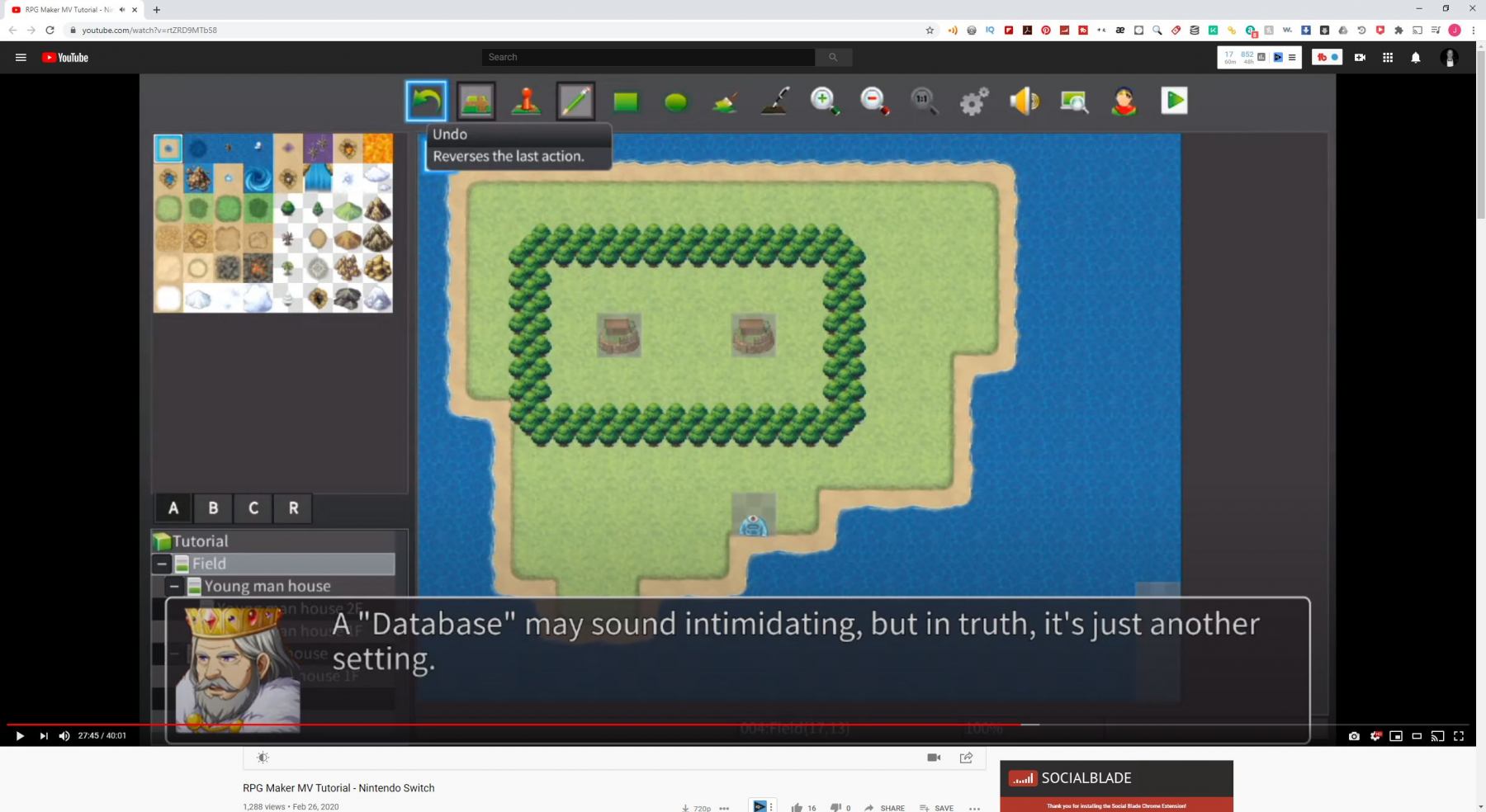Image resolution: width=1486 pixels, height=812 pixels.
Task: Select the map edit mode icon
Action: 476,101
